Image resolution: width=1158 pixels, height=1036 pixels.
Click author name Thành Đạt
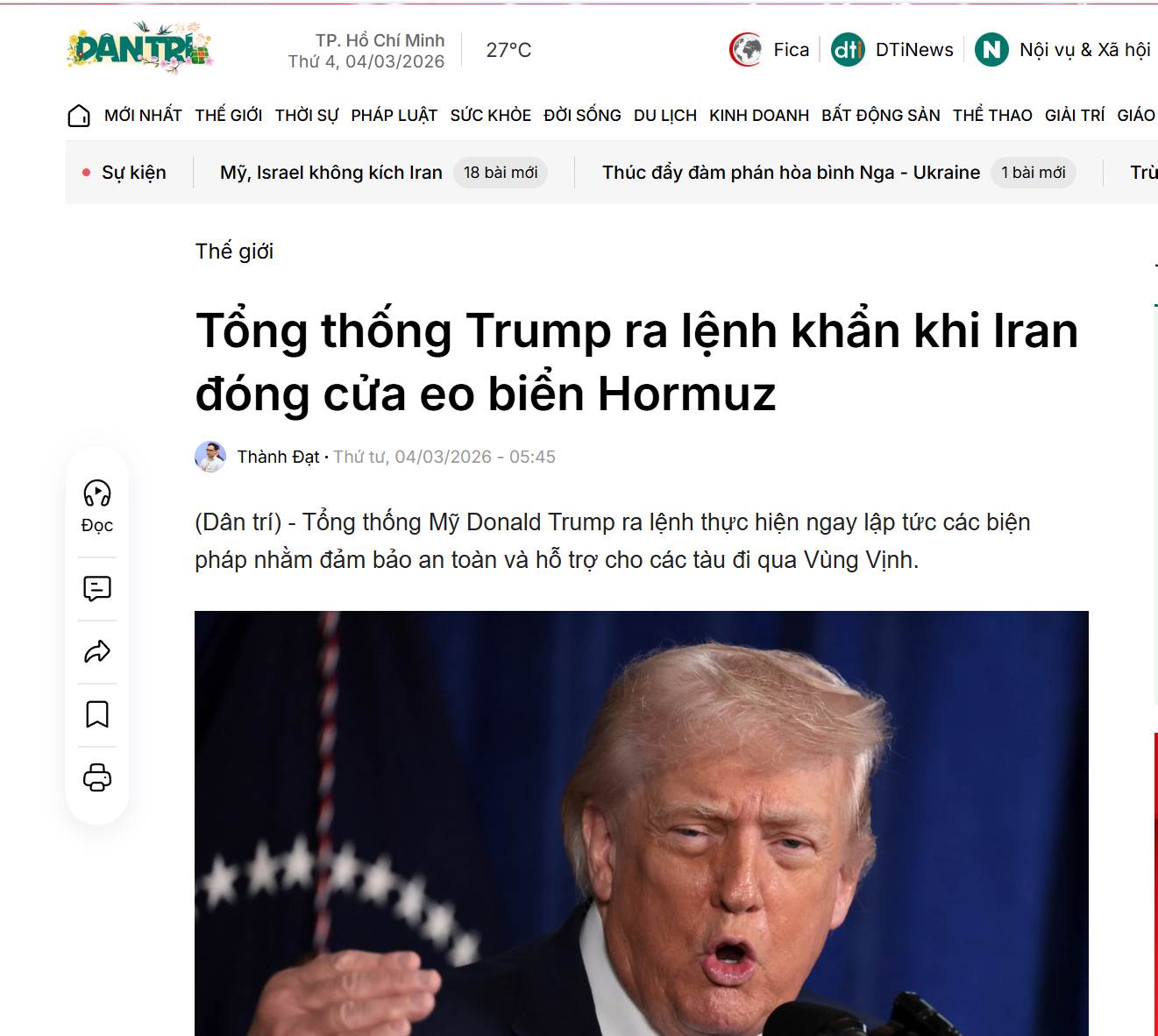click(x=278, y=457)
